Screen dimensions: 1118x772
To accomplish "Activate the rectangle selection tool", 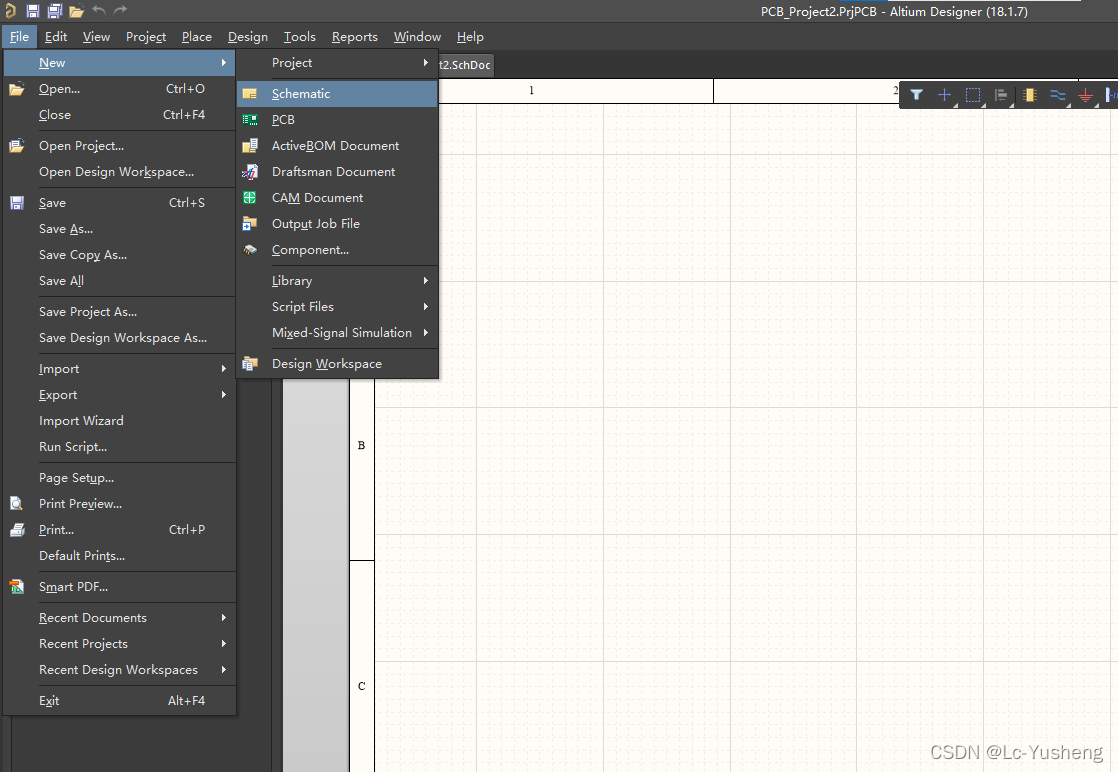I will tap(972, 95).
